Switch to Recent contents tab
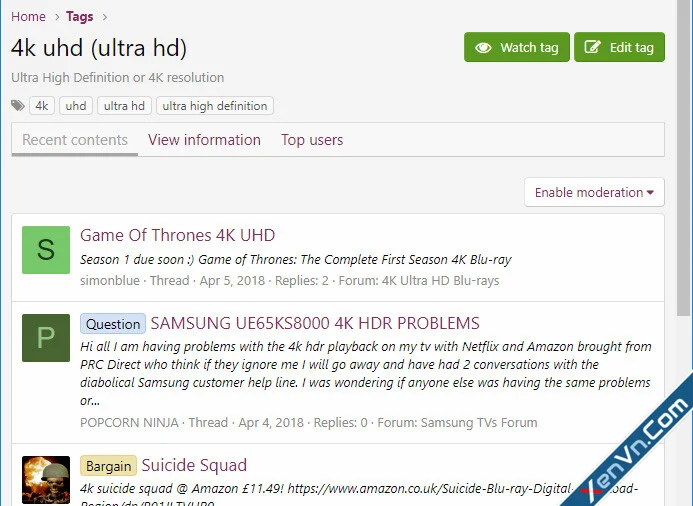The height and width of the screenshot is (506, 693). 75,140
